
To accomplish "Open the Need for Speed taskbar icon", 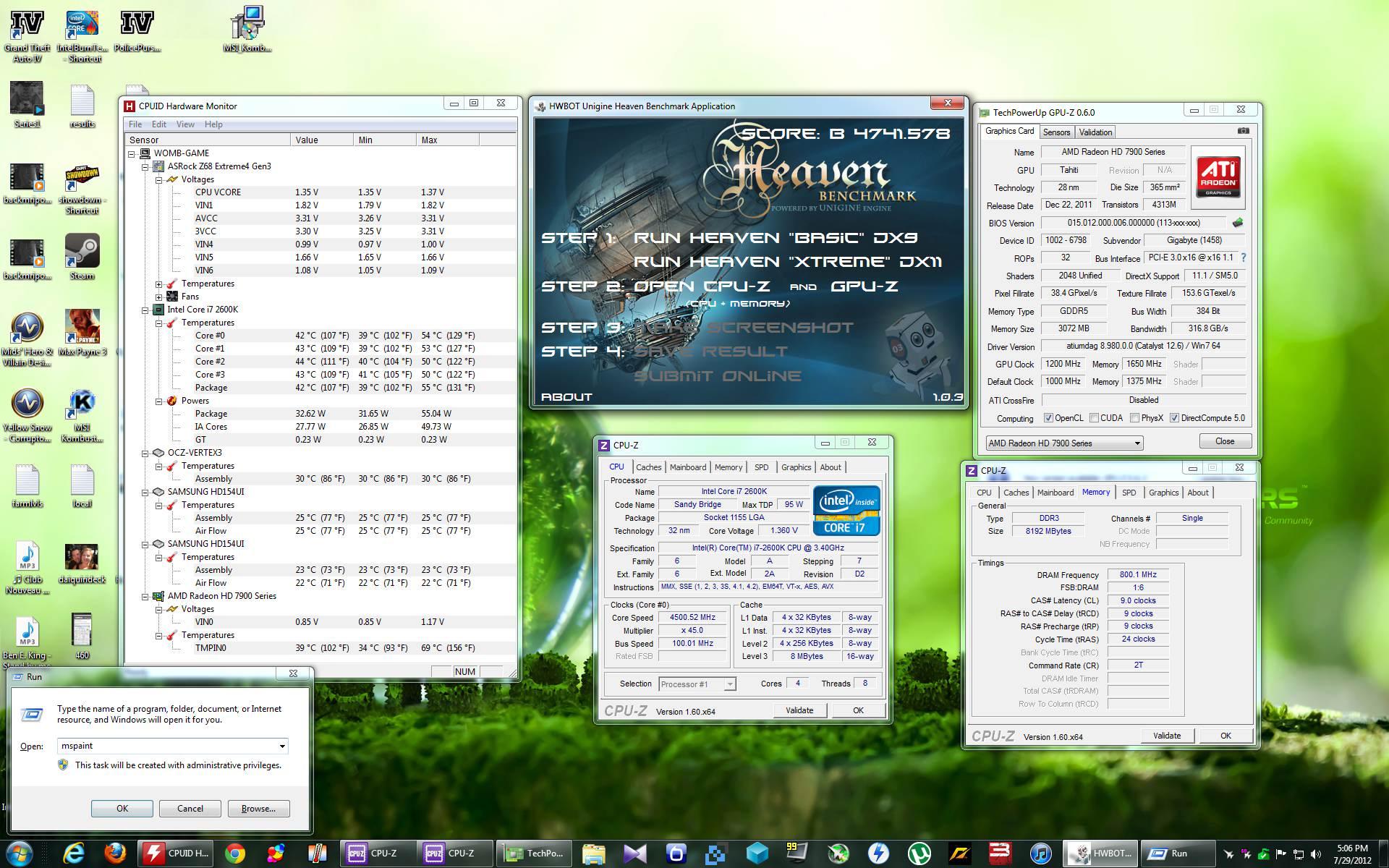I will [x=959, y=854].
